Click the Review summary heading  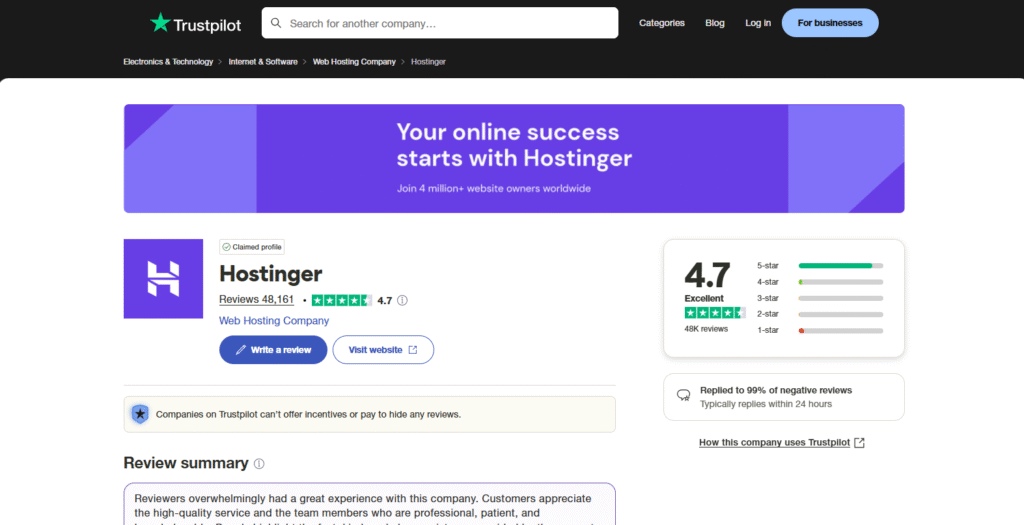[x=186, y=464]
